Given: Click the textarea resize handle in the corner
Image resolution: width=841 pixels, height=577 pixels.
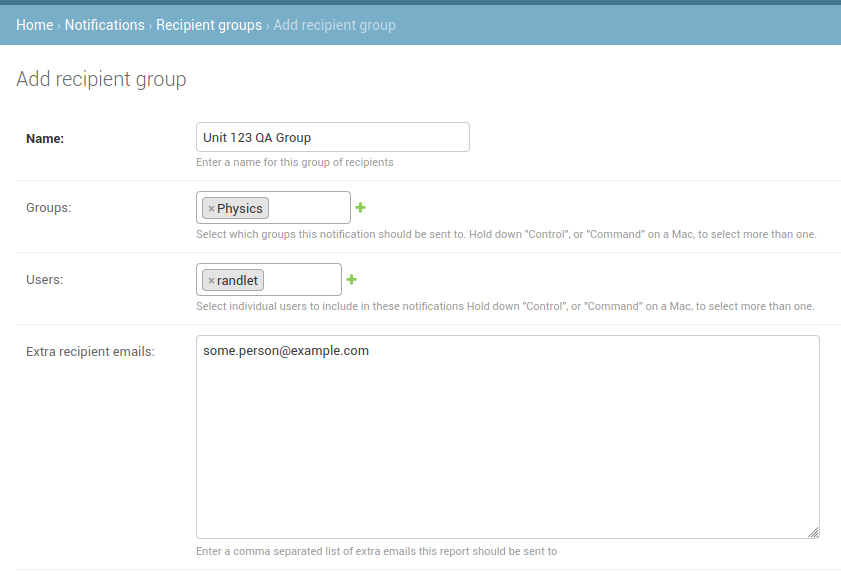Looking at the screenshot, I should [x=813, y=532].
